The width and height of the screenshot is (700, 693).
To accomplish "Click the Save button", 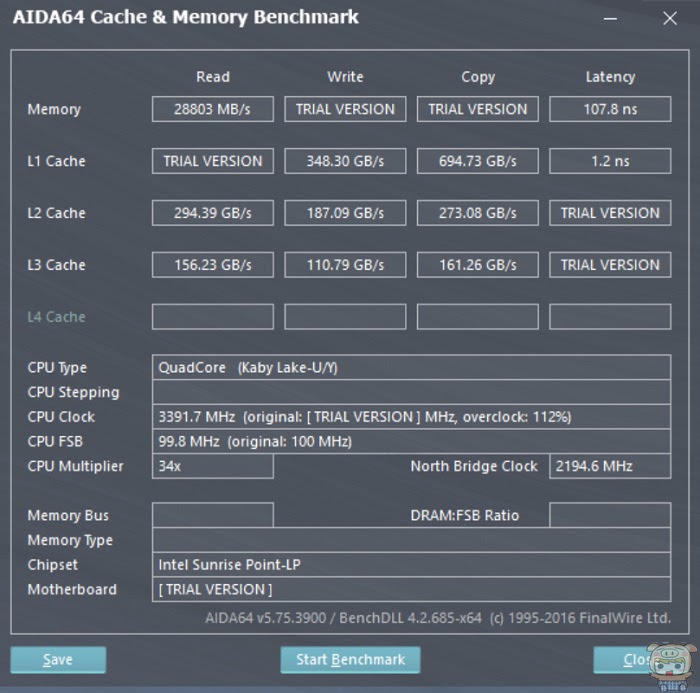I will coord(58,660).
